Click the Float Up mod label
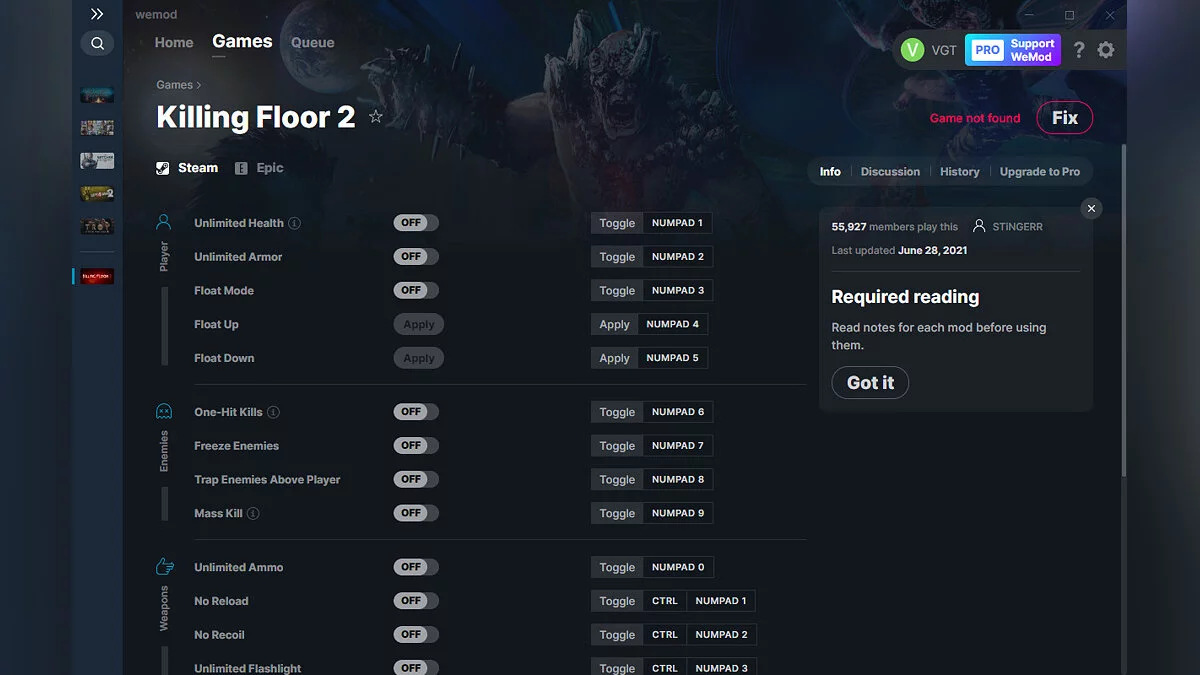Image resolution: width=1200 pixels, height=675 pixels. [x=216, y=324]
